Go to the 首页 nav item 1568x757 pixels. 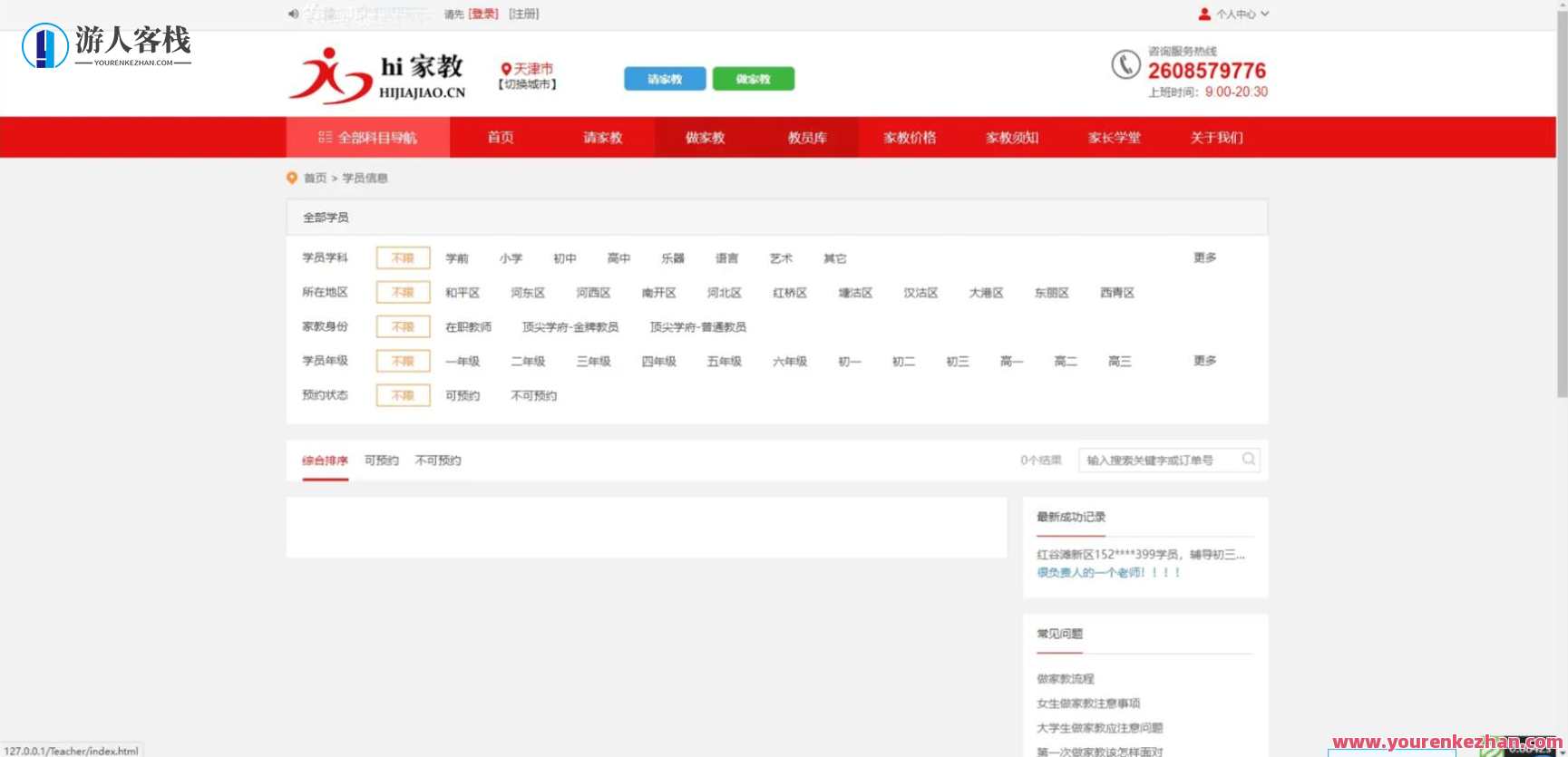pyautogui.click(x=501, y=138)
